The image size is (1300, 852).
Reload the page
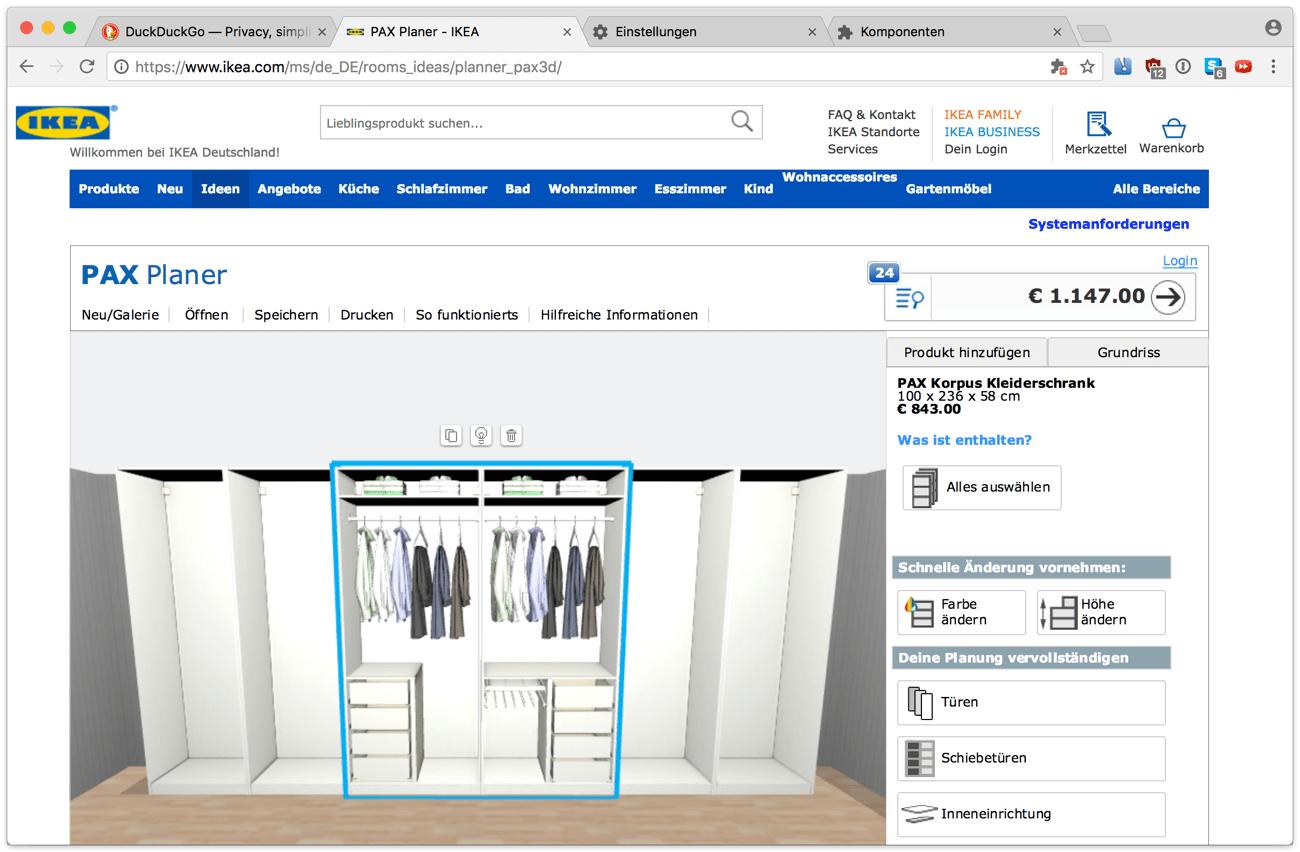click(x=87, y=67)
